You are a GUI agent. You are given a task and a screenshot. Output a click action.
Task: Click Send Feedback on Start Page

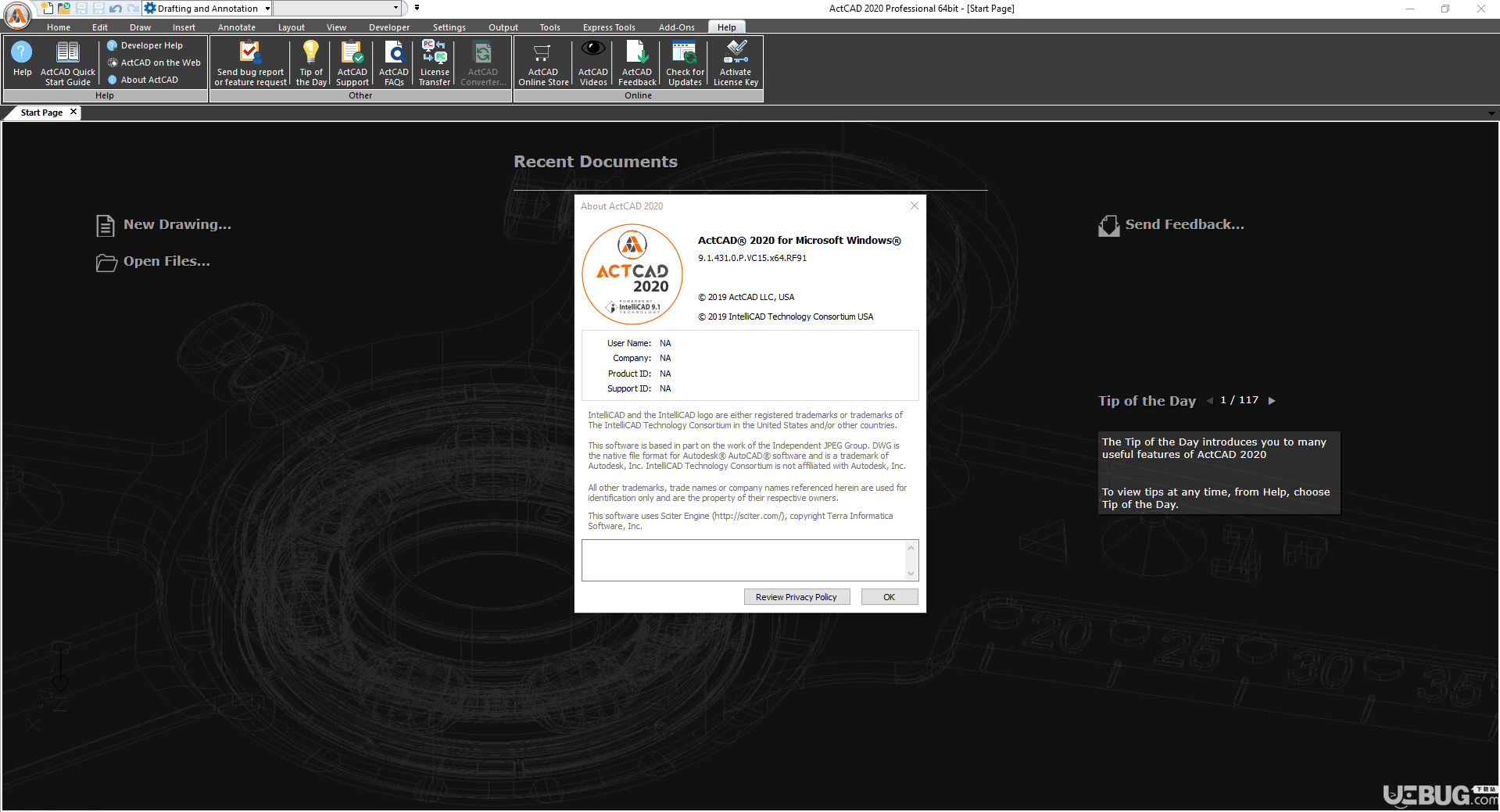[x=1171, y=225]
